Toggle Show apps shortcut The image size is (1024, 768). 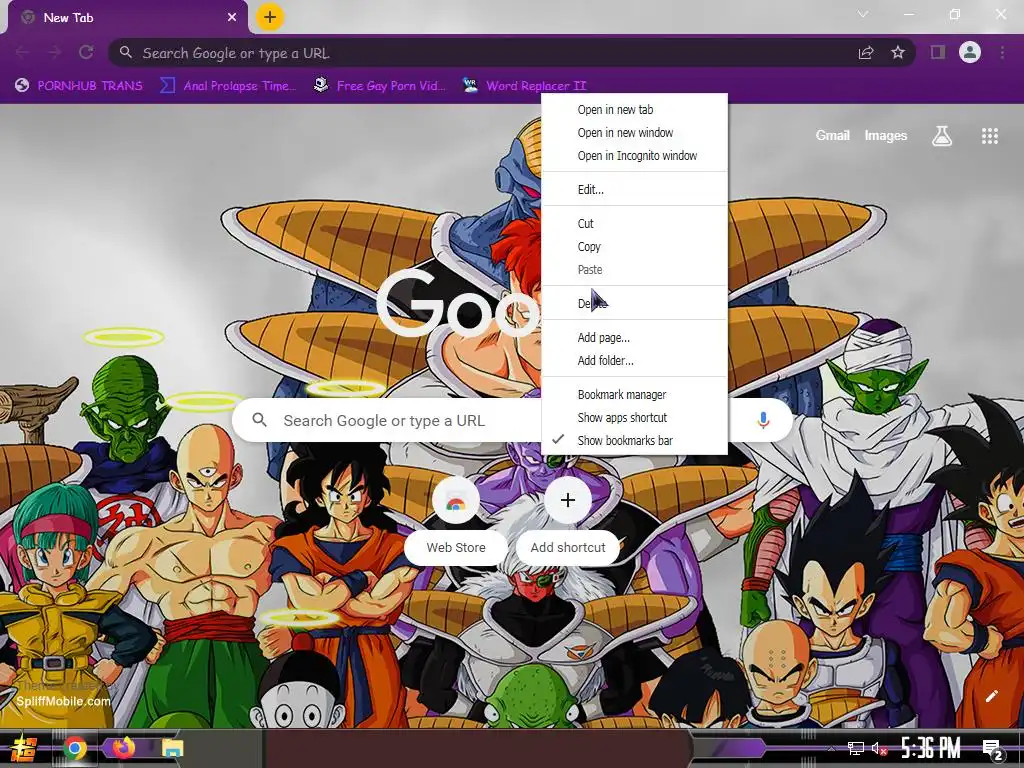634,417
